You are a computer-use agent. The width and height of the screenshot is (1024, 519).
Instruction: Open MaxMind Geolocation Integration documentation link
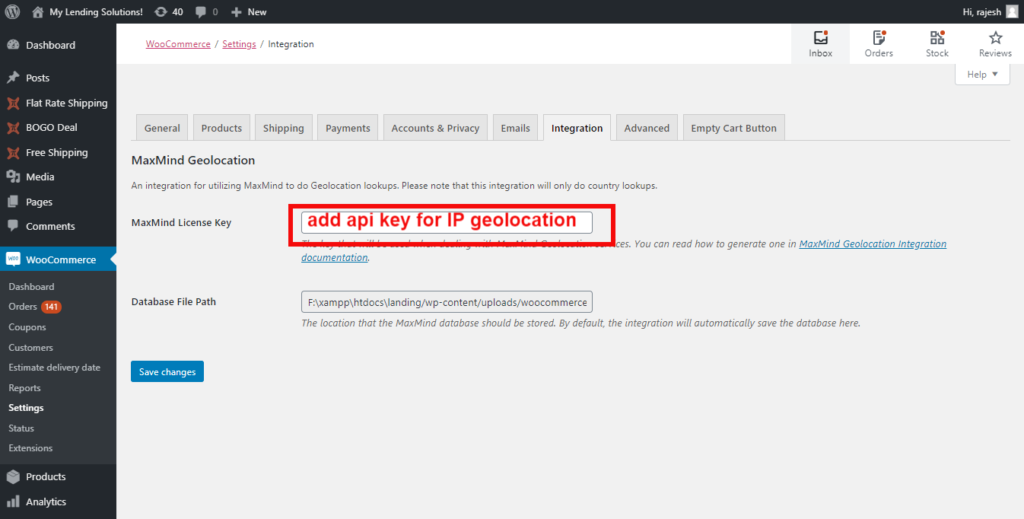[872, 244]
